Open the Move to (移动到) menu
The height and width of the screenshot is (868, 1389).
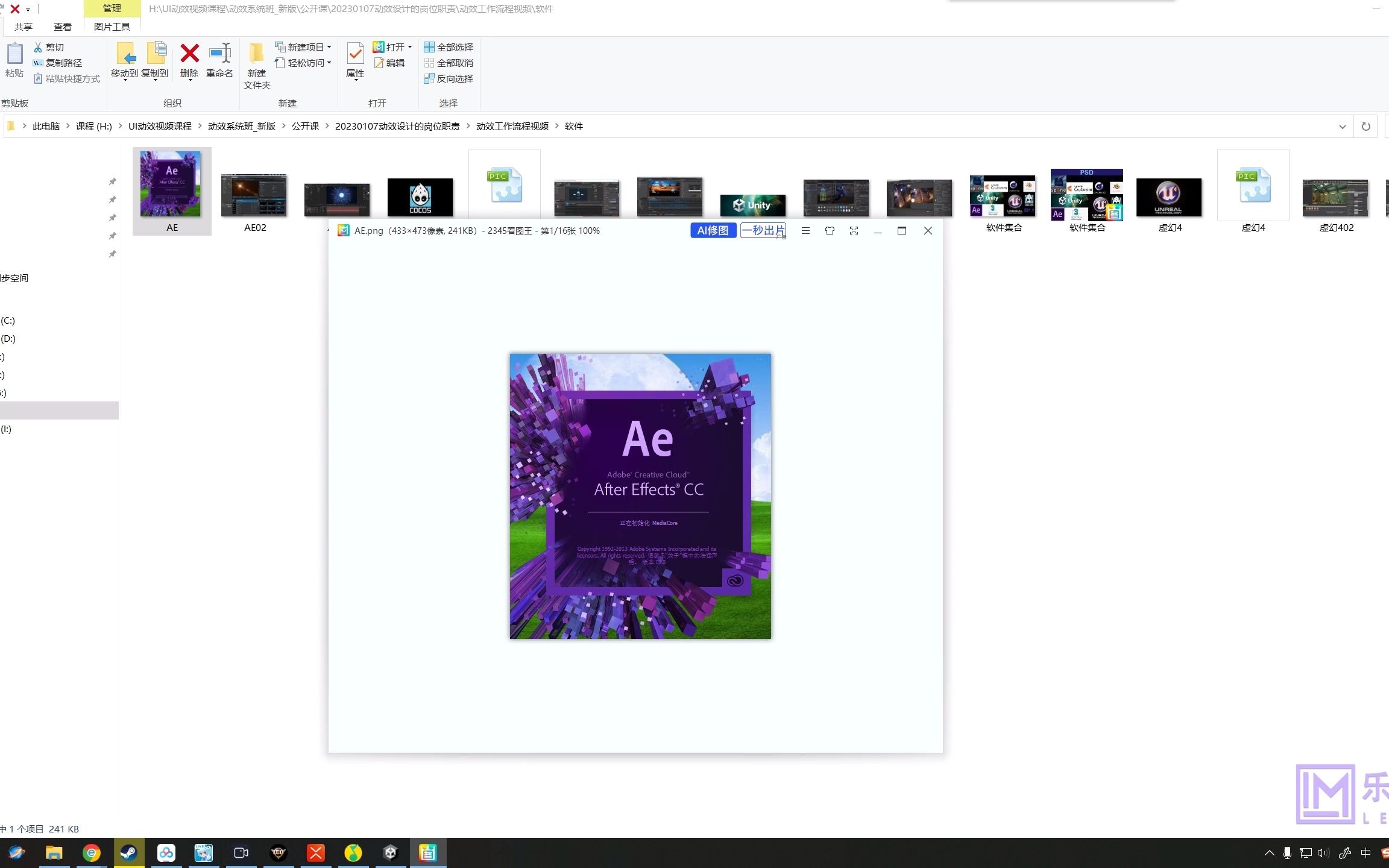(x=125, y=61)
